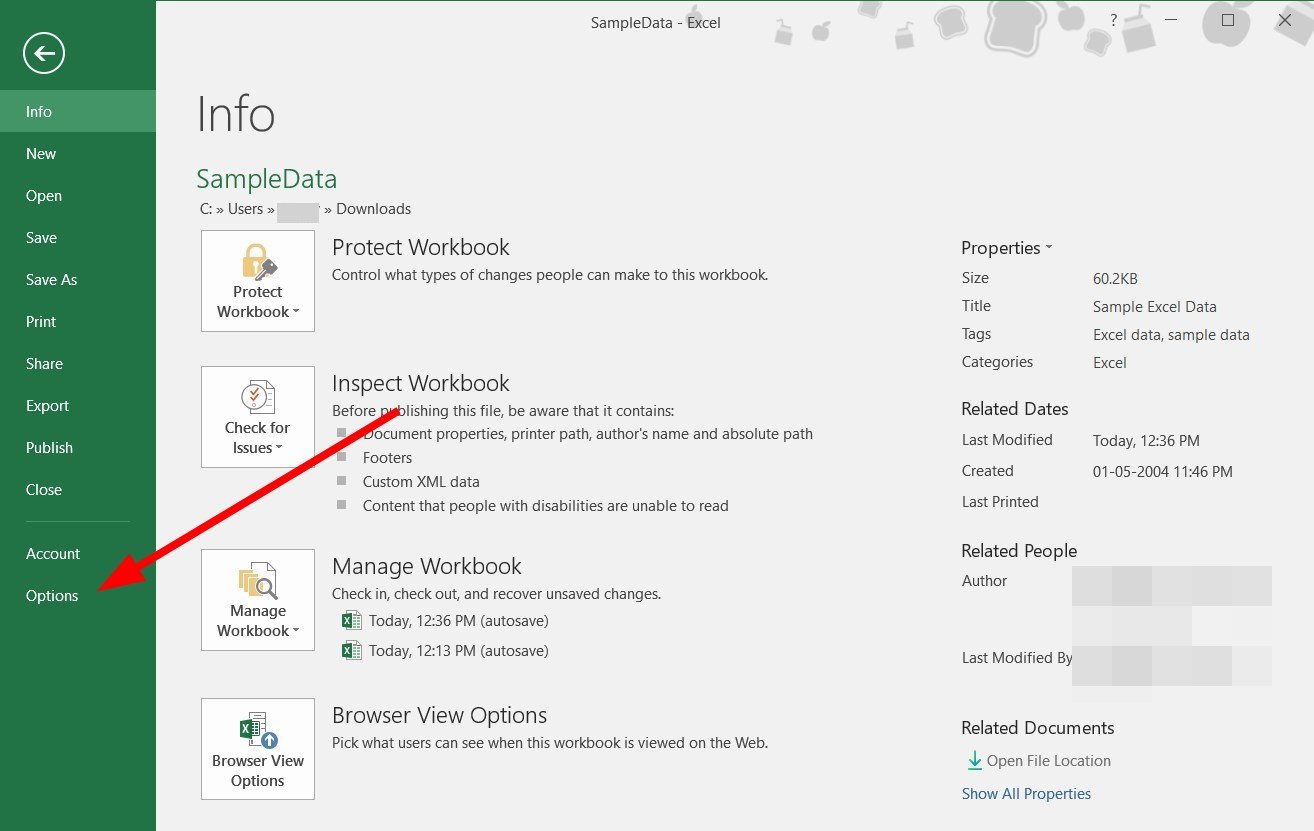Select Publish in the sidebar
The image size is (1314, 831).
pos(78,447)
